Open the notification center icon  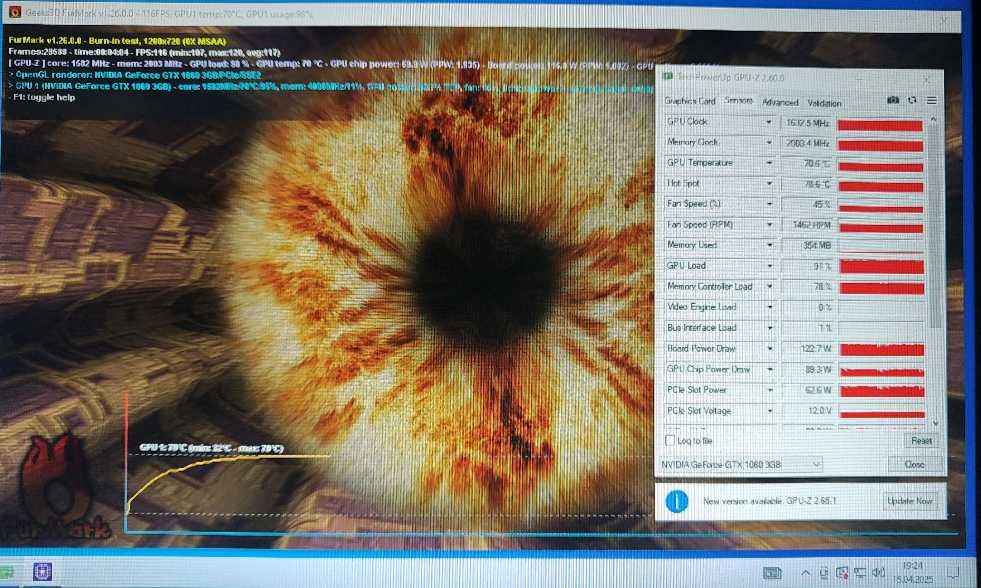click(954, 572)
